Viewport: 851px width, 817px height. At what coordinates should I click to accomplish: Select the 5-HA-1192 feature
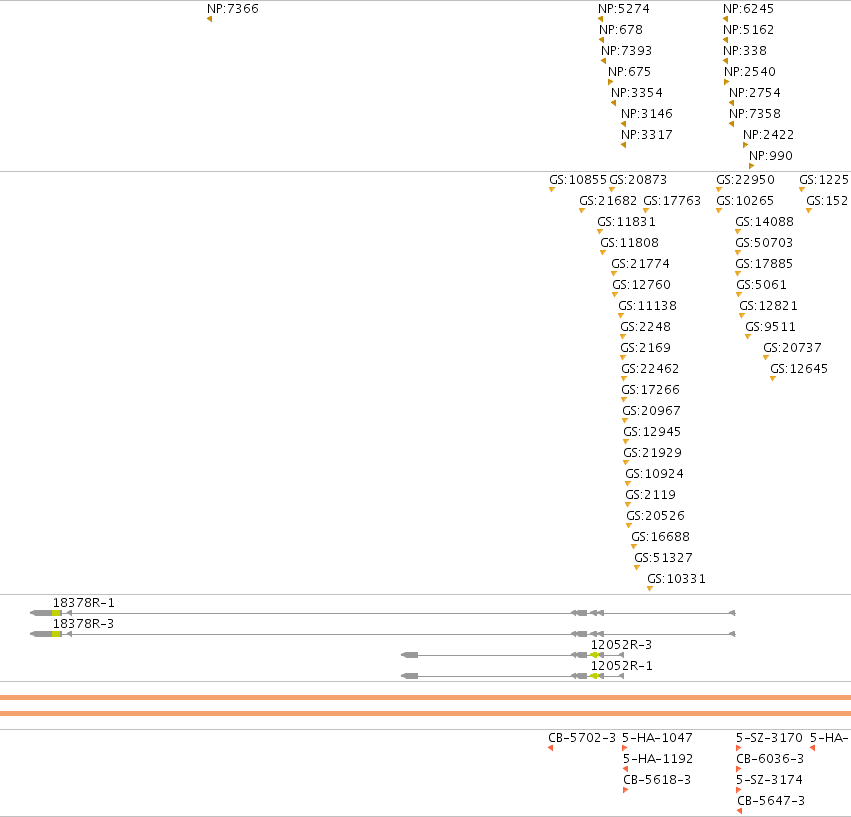[x=658, y=759]
